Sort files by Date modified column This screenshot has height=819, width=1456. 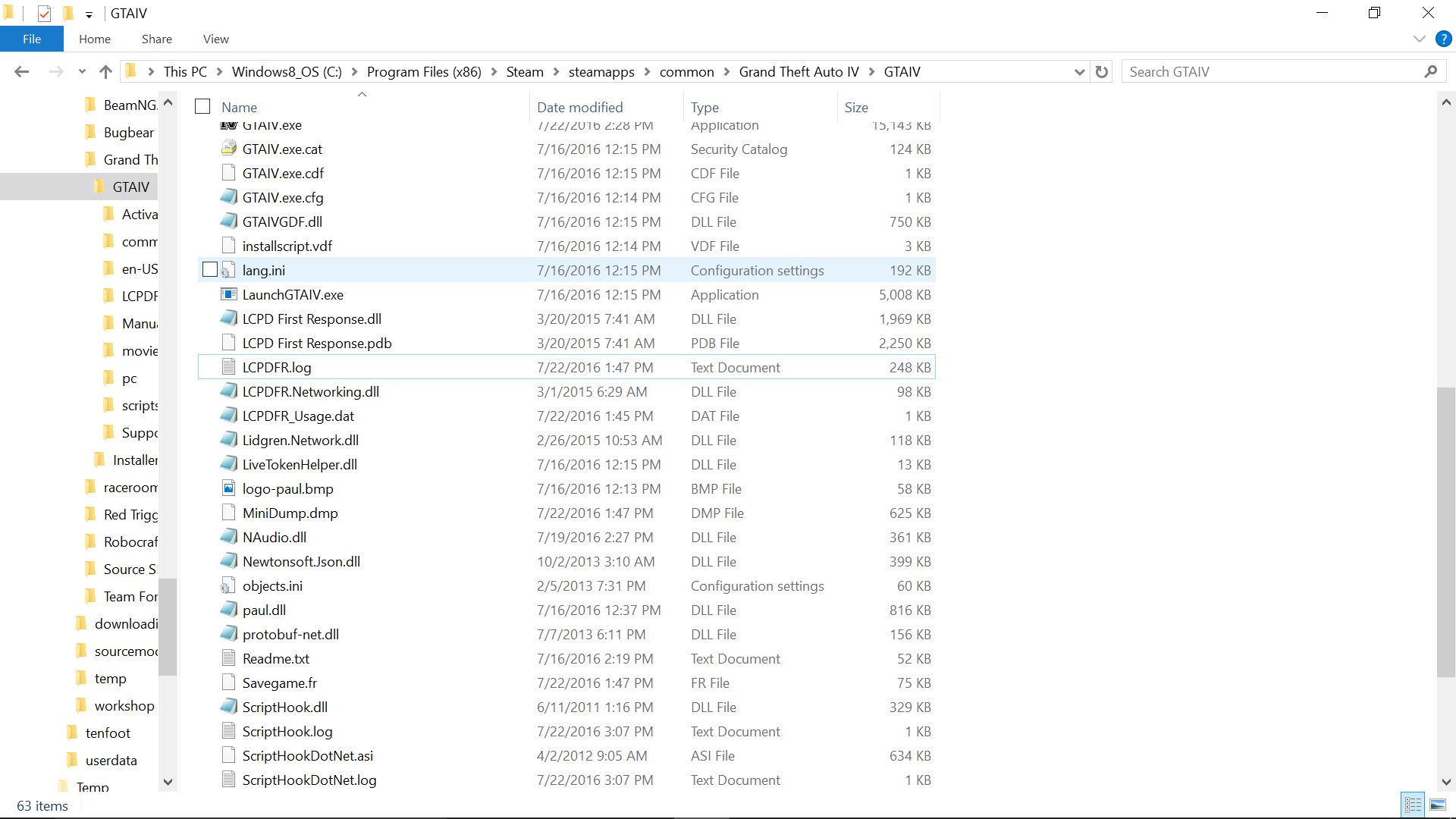(x=579, y=107)
